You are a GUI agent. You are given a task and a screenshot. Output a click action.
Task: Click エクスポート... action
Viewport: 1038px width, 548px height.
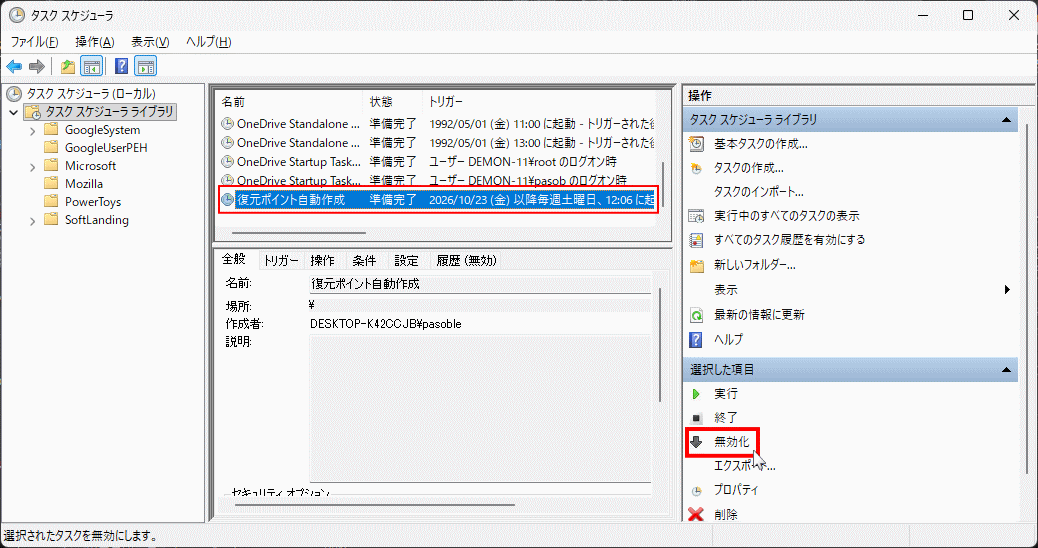[745, 466]
